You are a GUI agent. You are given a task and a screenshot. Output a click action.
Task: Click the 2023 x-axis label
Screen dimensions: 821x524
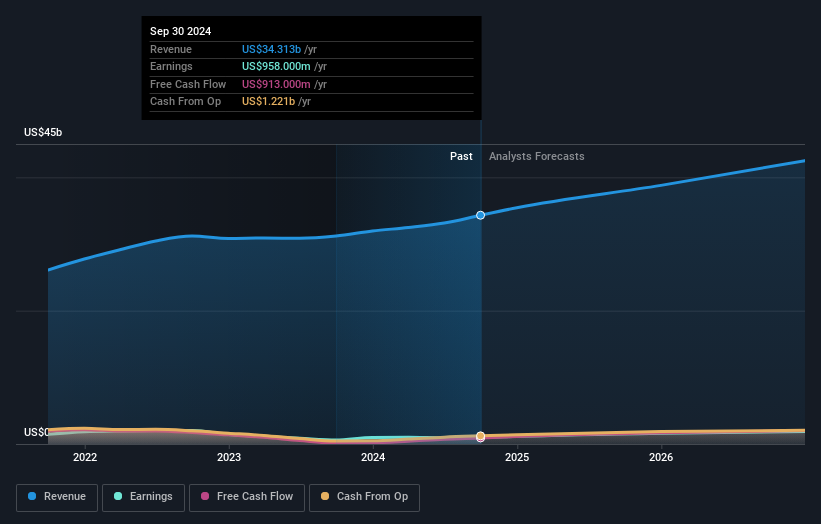pos(229,457)
